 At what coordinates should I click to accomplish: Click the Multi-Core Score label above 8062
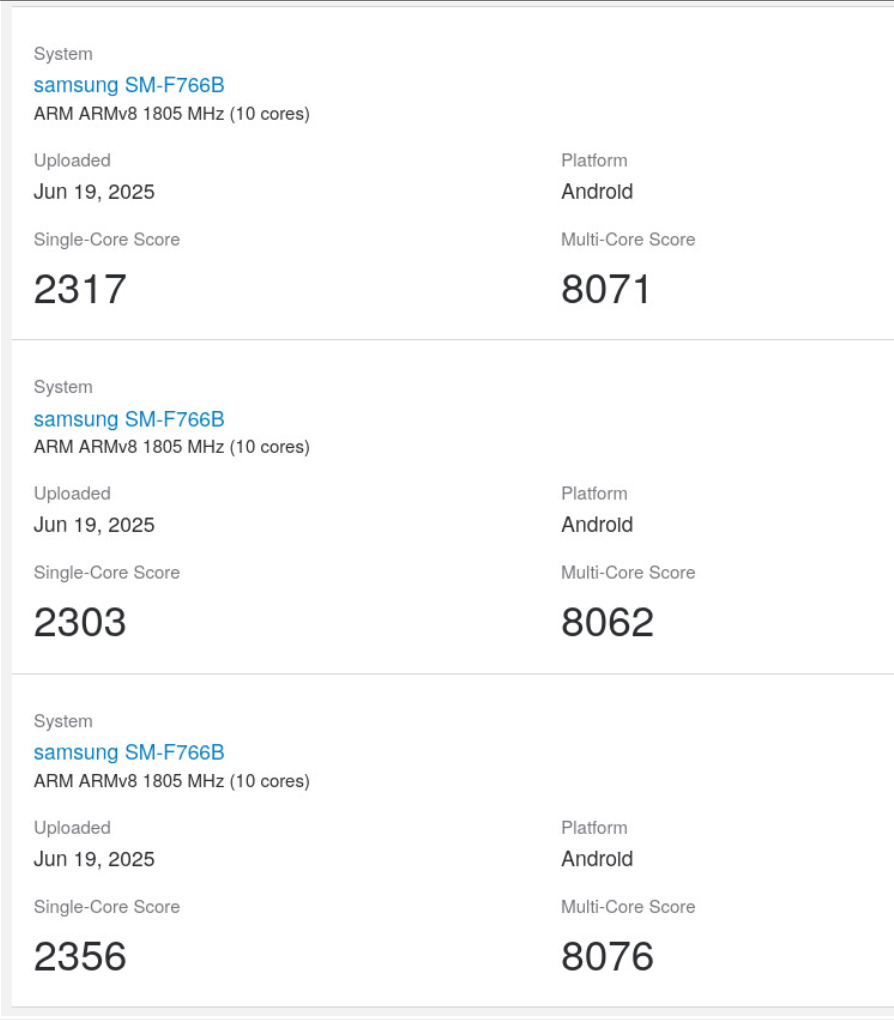(x=628, y=573)
